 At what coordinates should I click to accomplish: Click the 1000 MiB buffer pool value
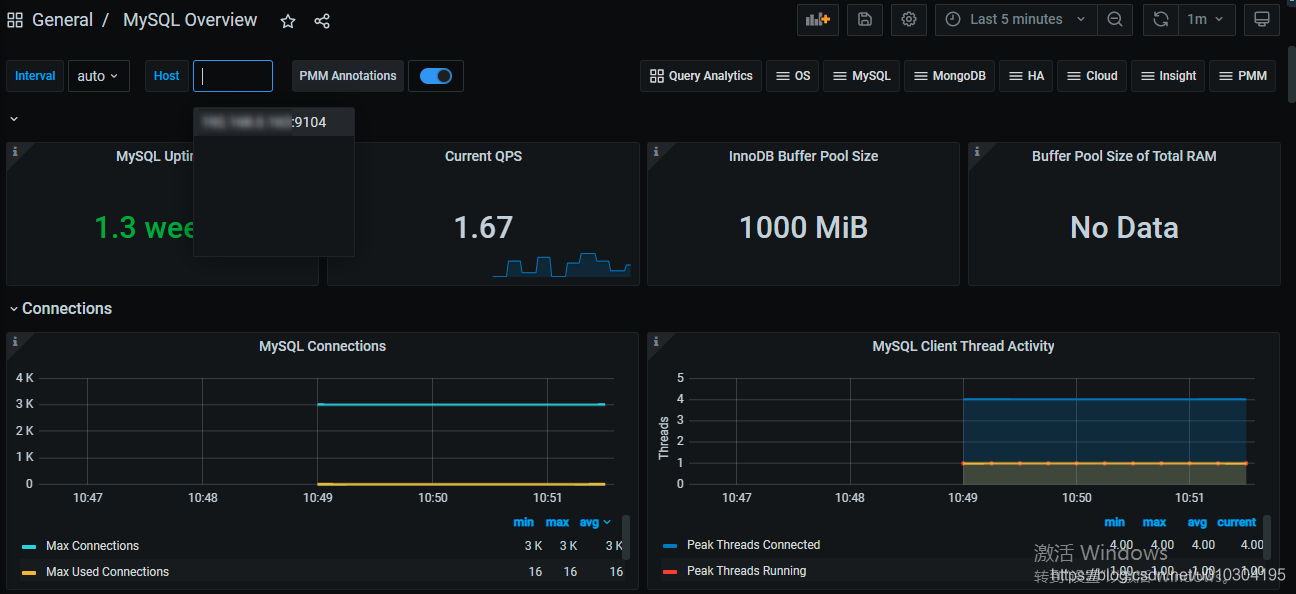pyautogui.click(x=803, y=228)
